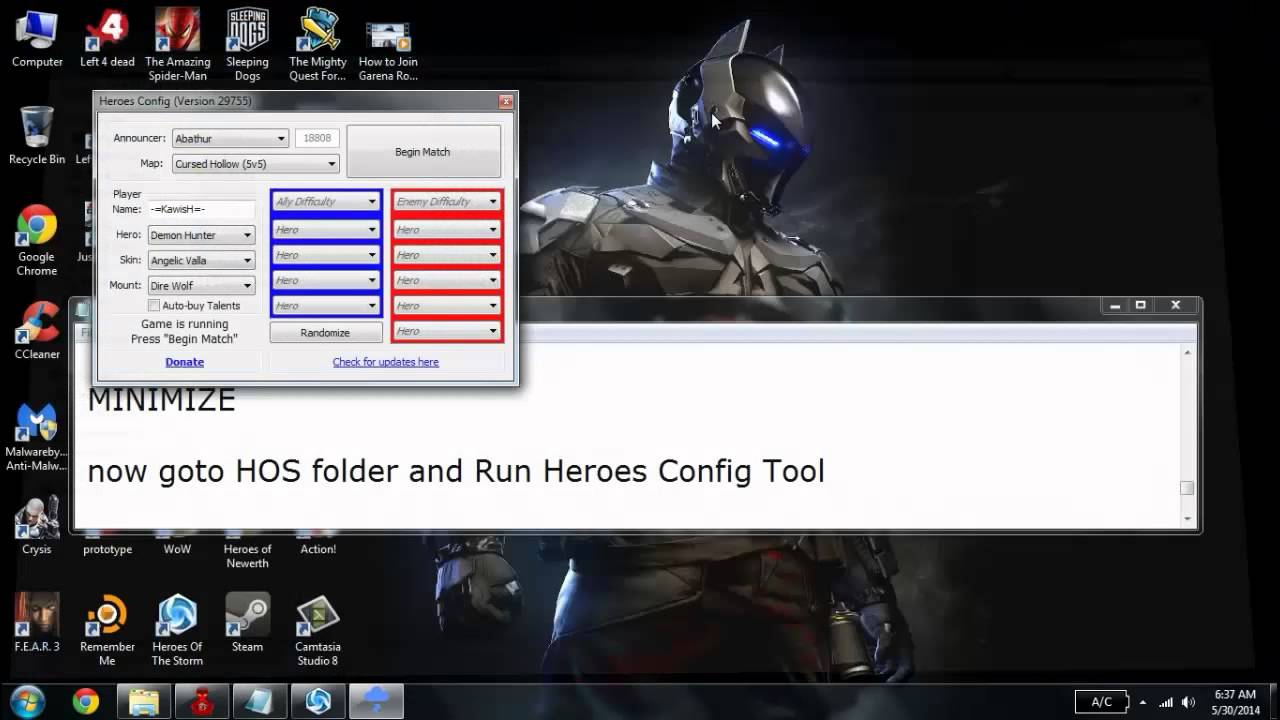Click the Game is running status text

185,324
